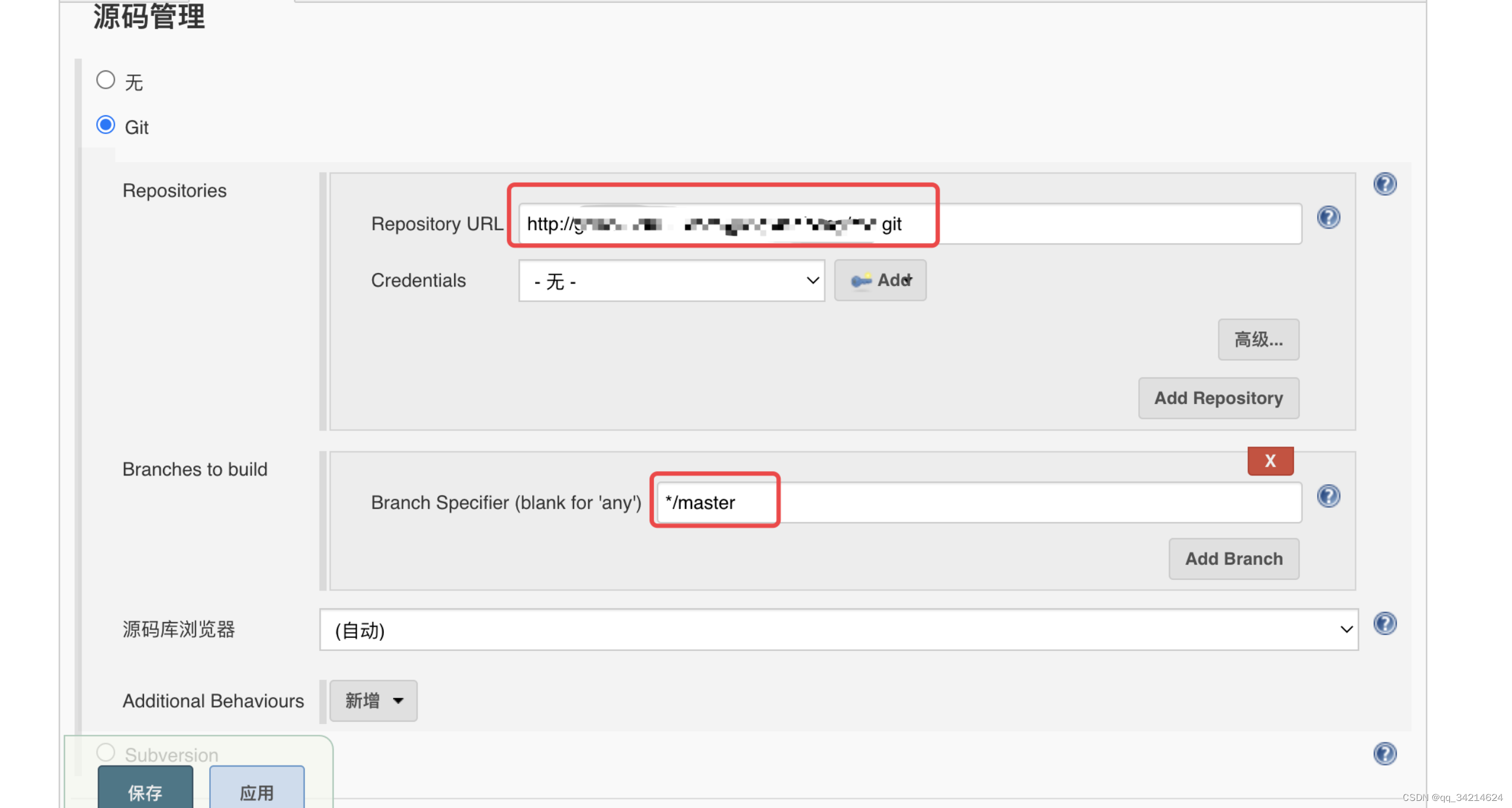Open help icon for Repositories section
This screenshot has width=1512, height=808.
point(1384,184)
